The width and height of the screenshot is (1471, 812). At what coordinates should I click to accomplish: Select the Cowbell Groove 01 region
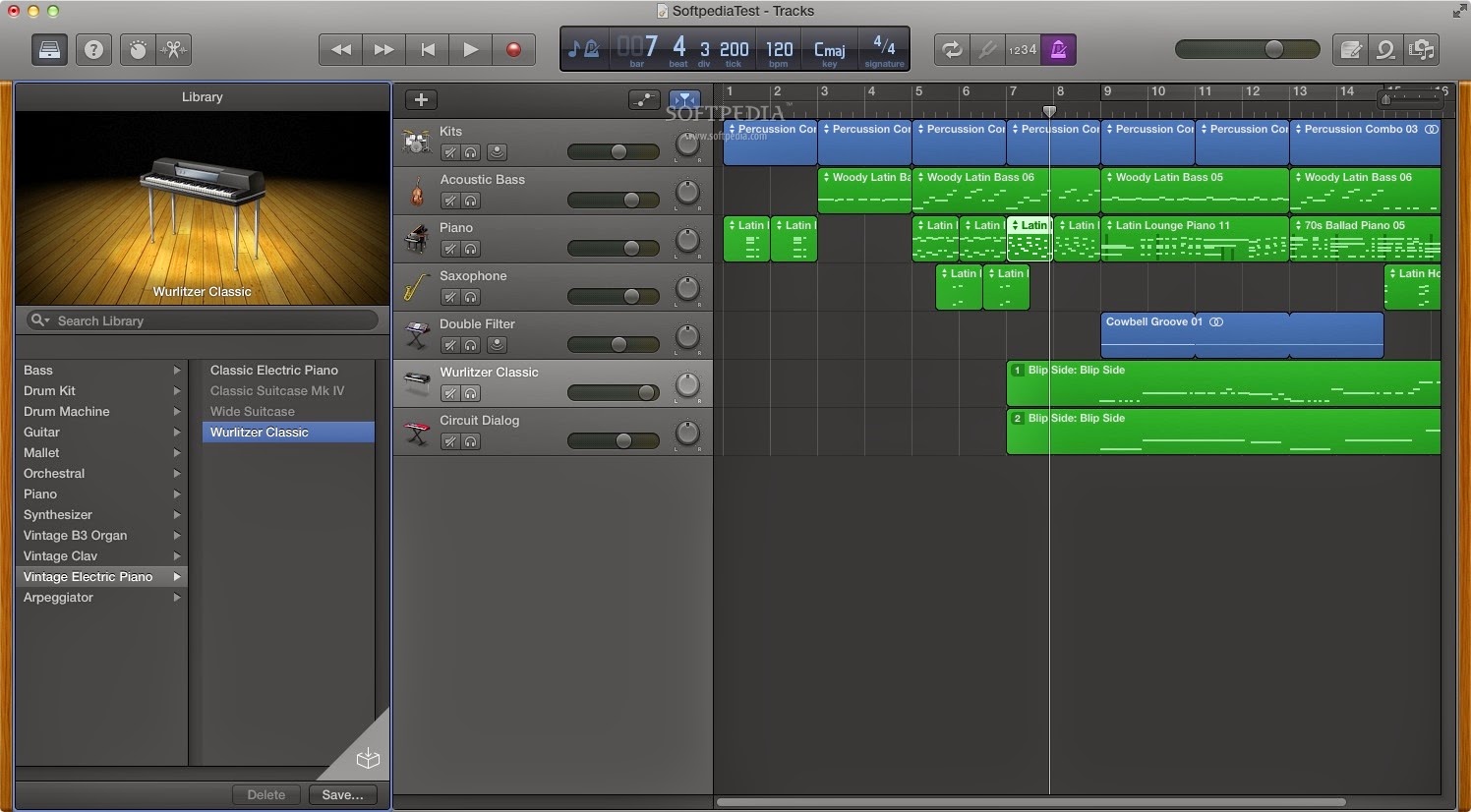tap(1242, 335)
